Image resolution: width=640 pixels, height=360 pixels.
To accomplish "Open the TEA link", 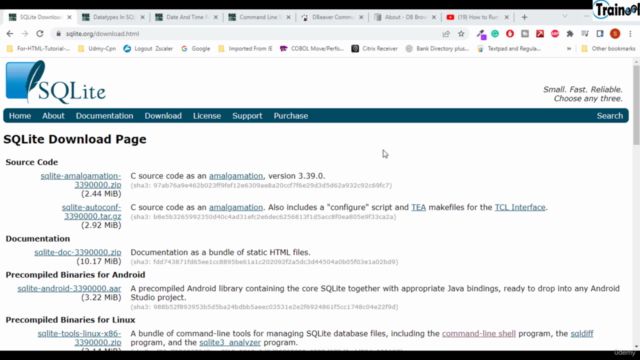I will [x=418, y=207].
